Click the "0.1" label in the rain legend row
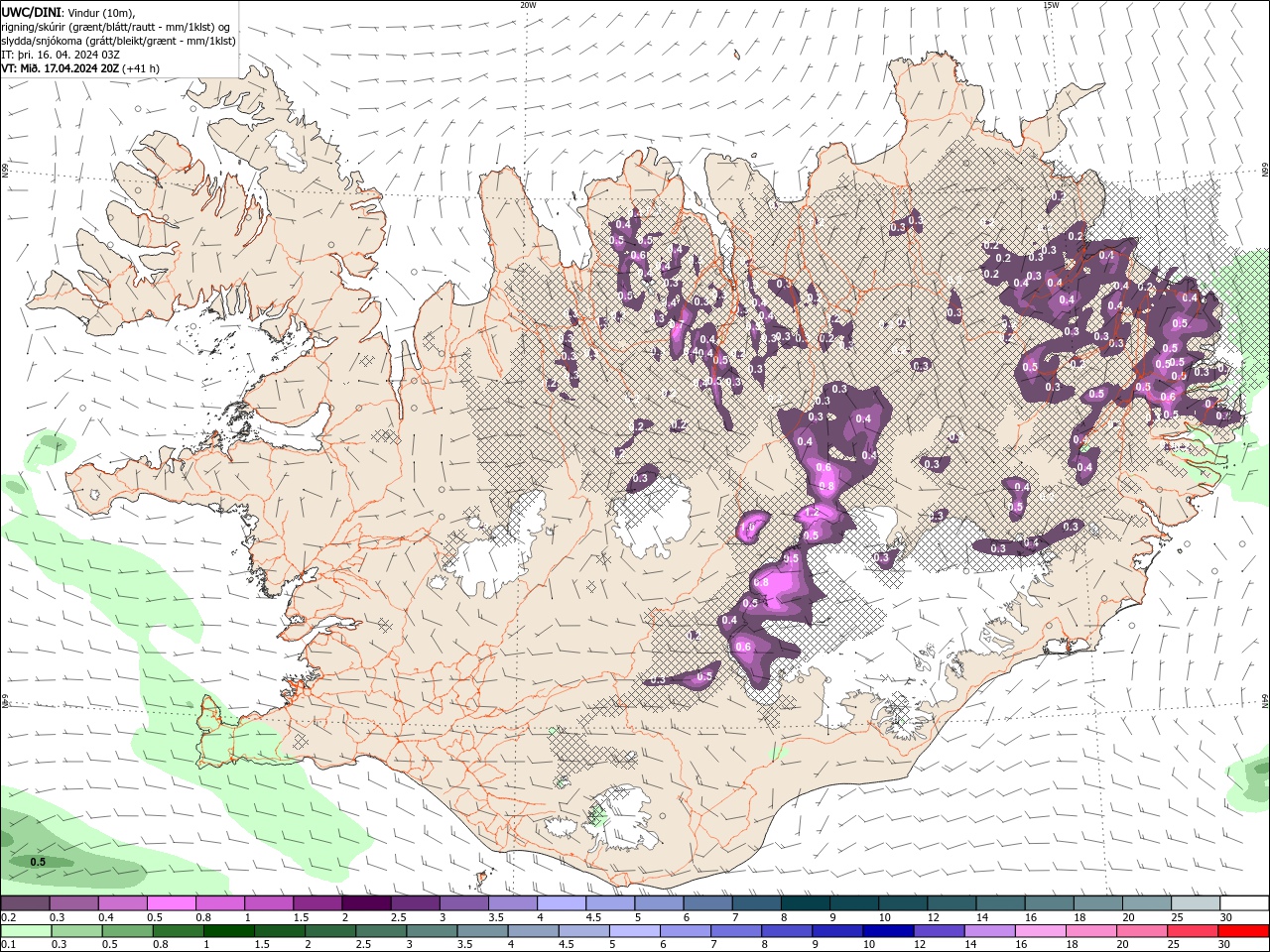This screenshot has height=952, width=1270. pyautogui.click(x=9, y=945)
